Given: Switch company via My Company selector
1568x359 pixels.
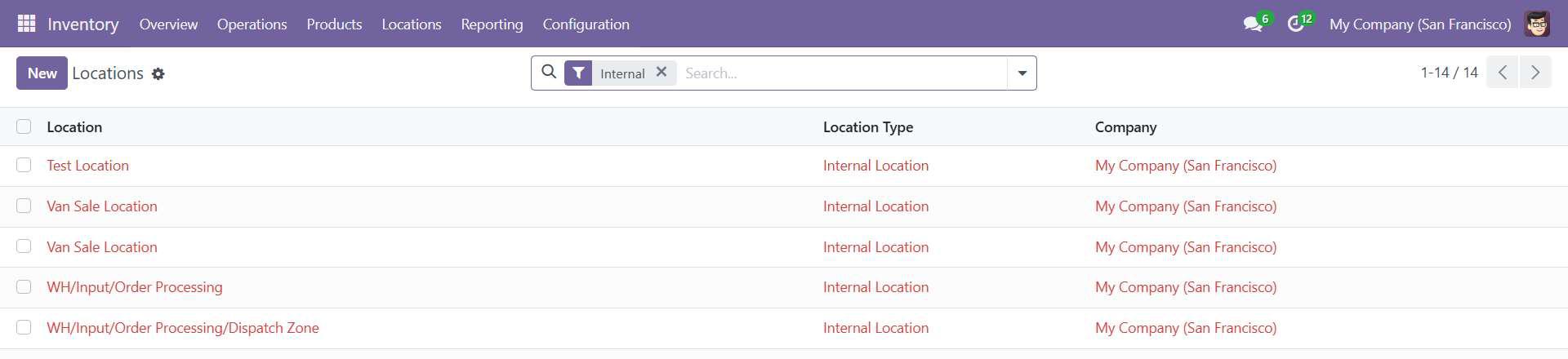Looking at the screenshot, I should point(1419,24).
